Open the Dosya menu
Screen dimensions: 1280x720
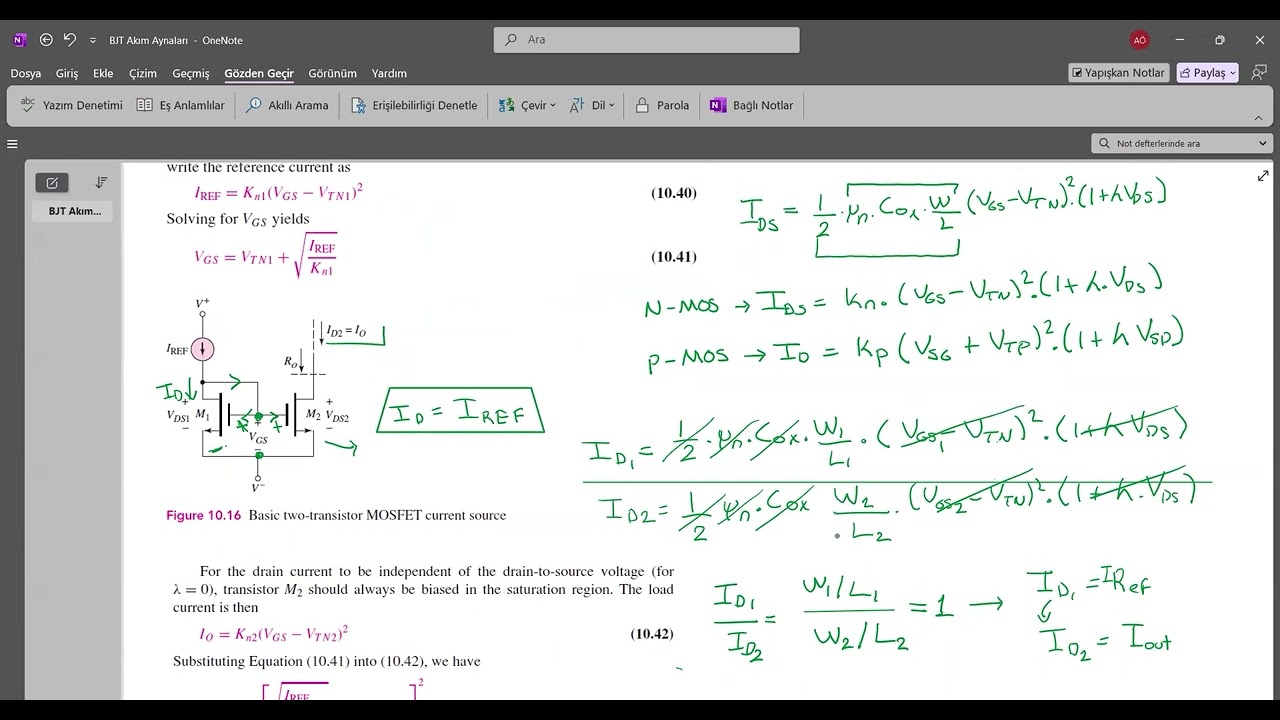[26, 73]
